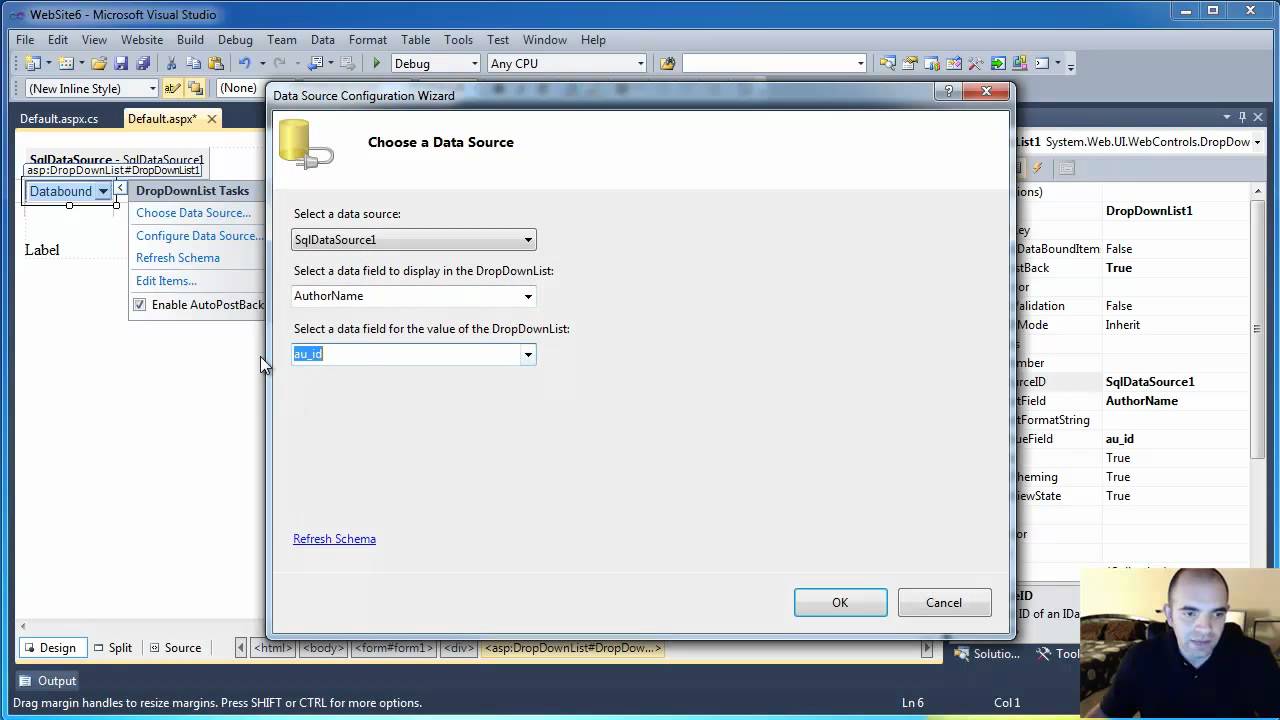Screen dimensions: 1280x720
Task: Close the Default.aspx tab
Action: tap(212, 119)
